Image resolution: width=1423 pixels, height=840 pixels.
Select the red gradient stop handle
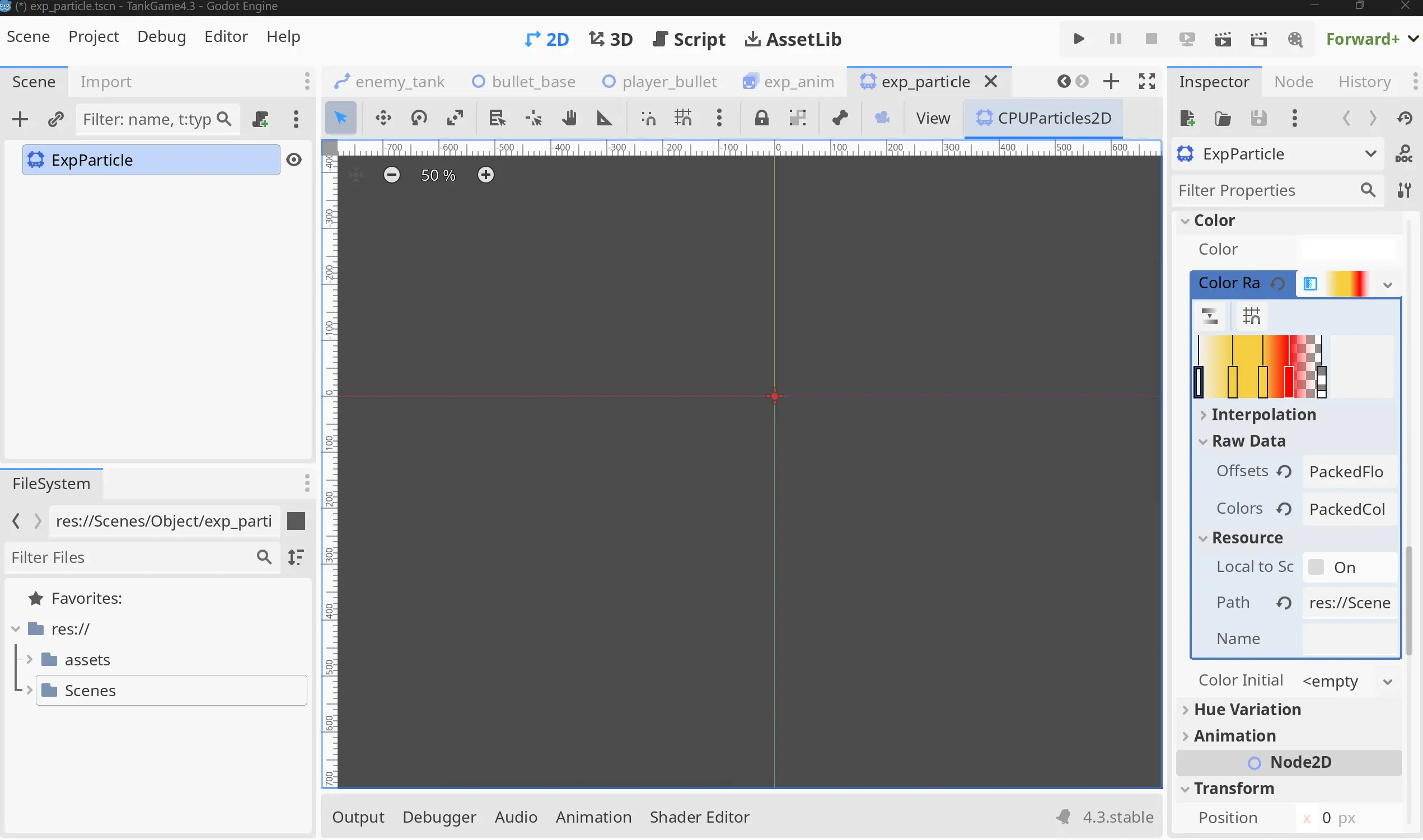pos(1289,382)
